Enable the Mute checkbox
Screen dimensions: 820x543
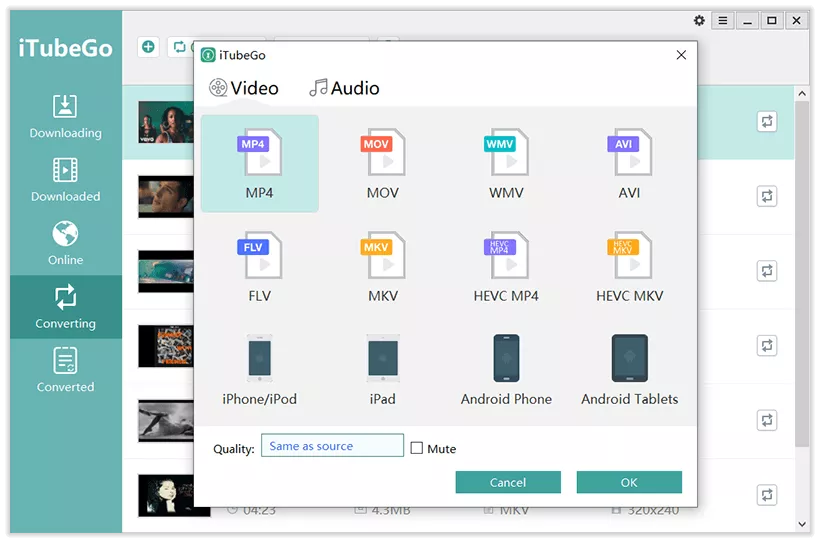pos(417,449)
